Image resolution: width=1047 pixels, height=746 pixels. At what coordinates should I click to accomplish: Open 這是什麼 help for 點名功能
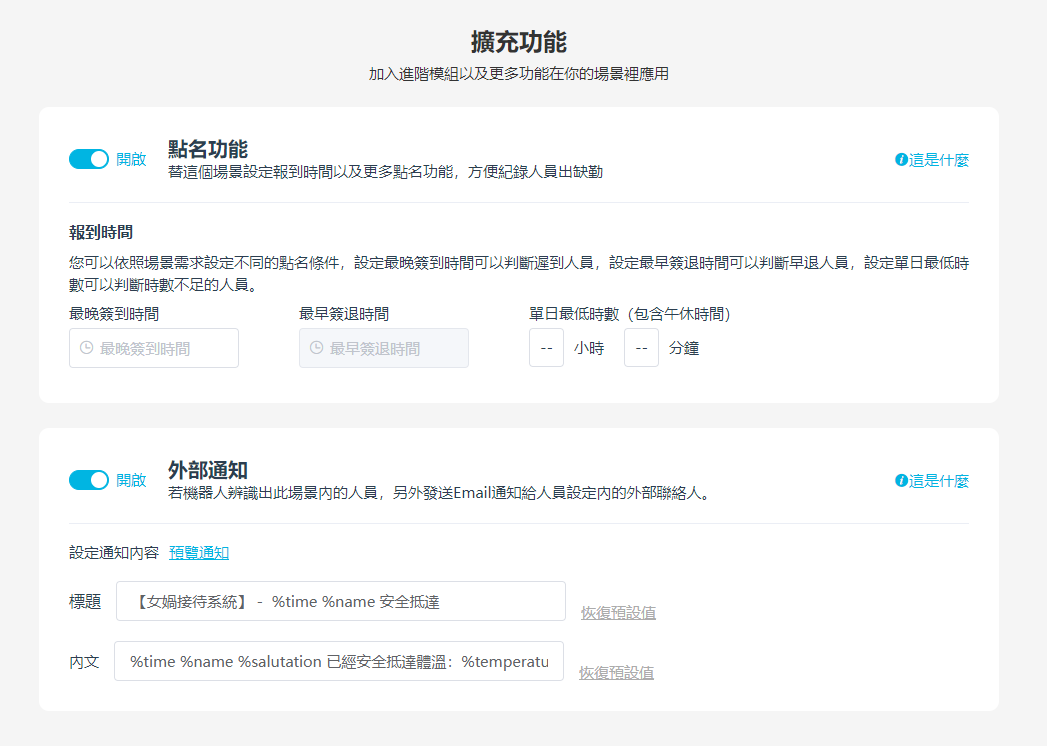(x=938, y=160)
